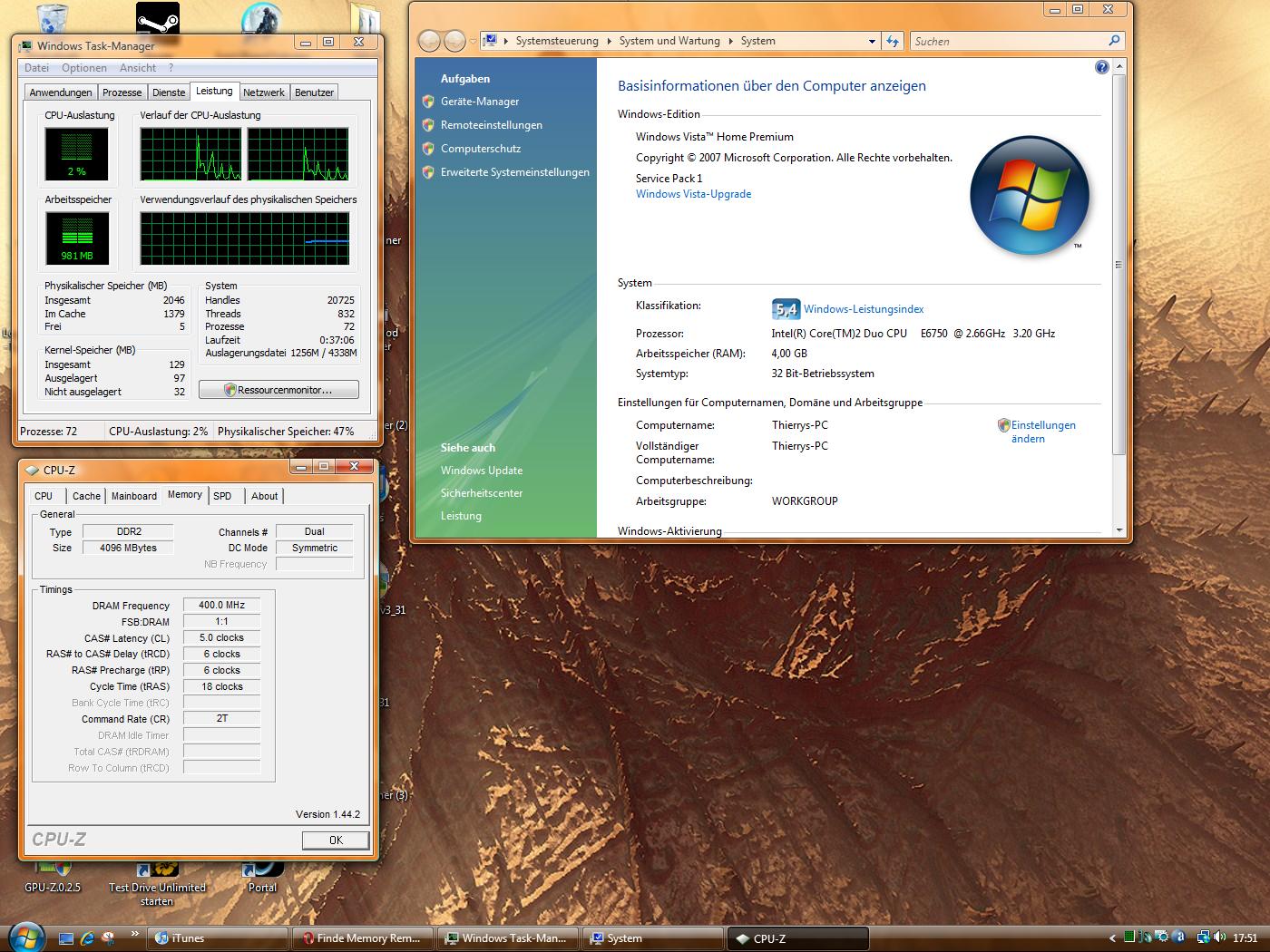Screen dimensions: 1270x952
Task: Switch to Netzwerk tab in Task-Manager
Action: (x=264, y=92)
